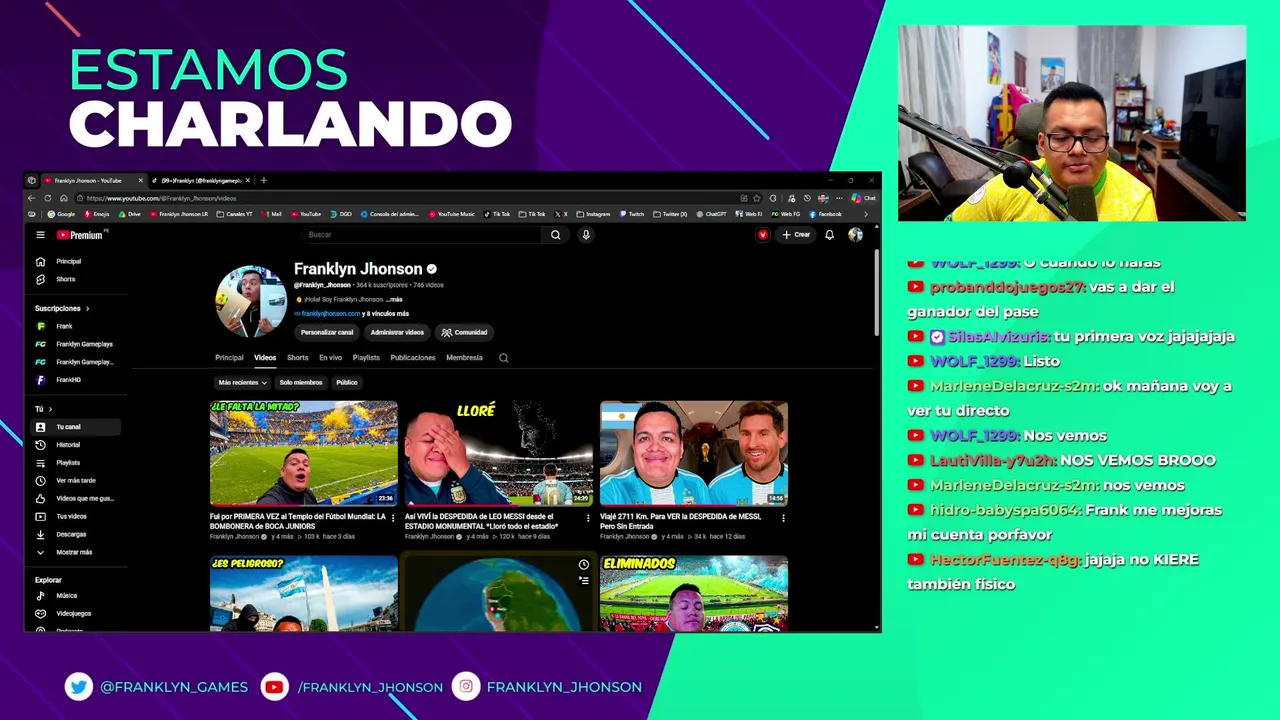Image resolution: width=1280 pixels, height=720 pixels.
Task: Open the Publicaciones channel tab
Action: pyautogui.click(x=413, y=358)
